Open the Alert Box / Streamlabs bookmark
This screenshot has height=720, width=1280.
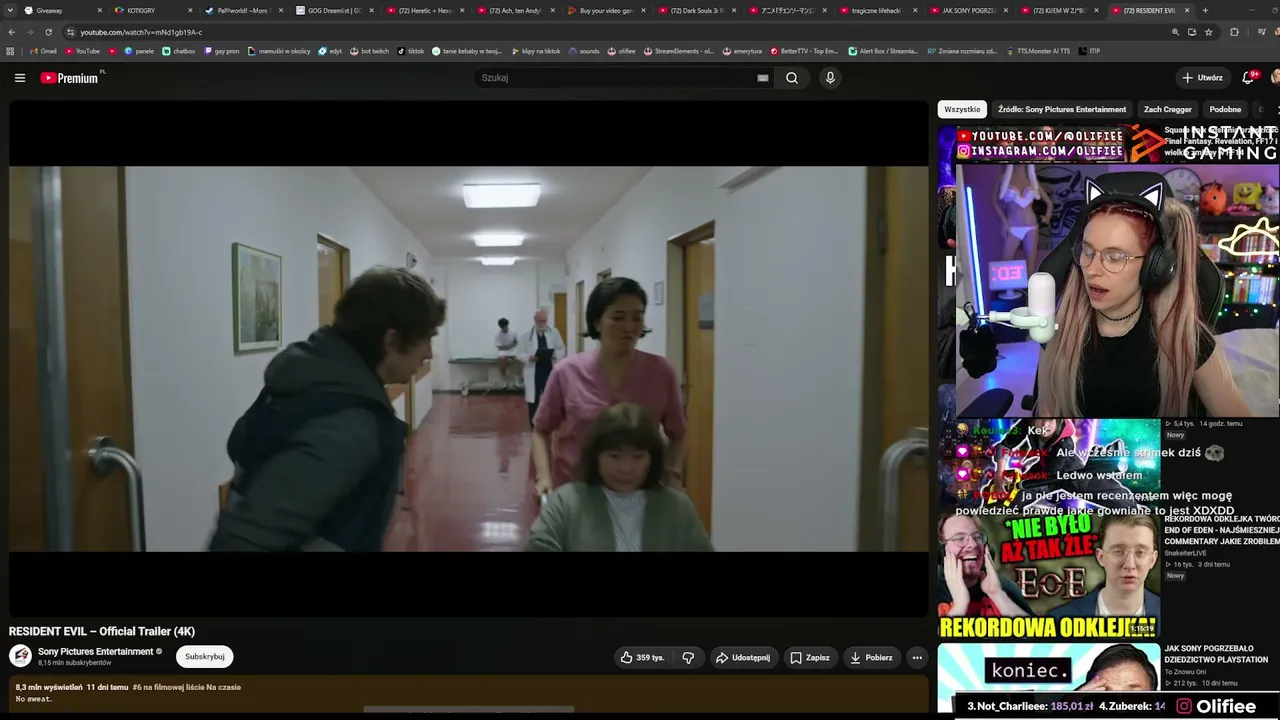point(883,51)
